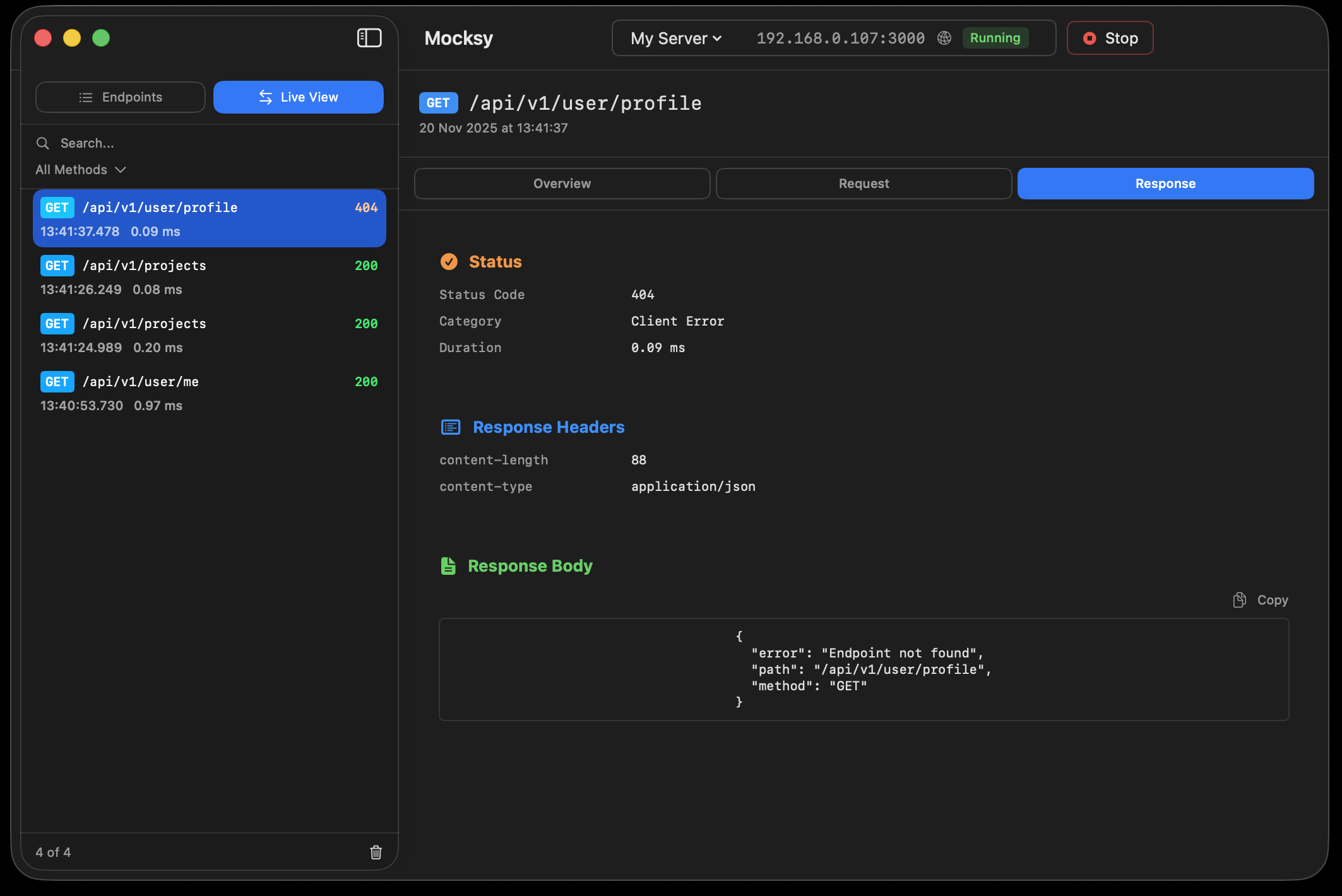The width and height of the screenshot is (1342, 896).
Task: Expand the All Methods filter
Action: pos(80,169)
